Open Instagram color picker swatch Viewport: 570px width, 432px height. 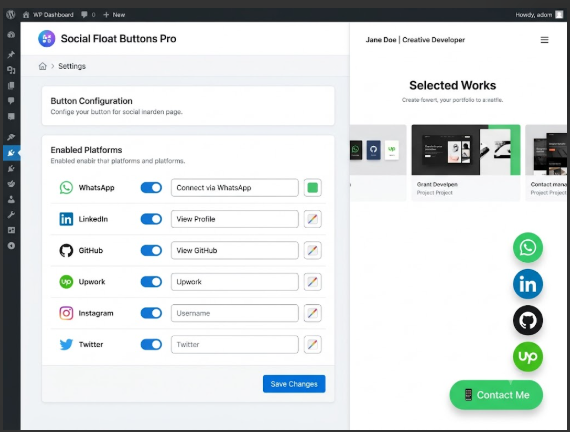tap(313, 313)
